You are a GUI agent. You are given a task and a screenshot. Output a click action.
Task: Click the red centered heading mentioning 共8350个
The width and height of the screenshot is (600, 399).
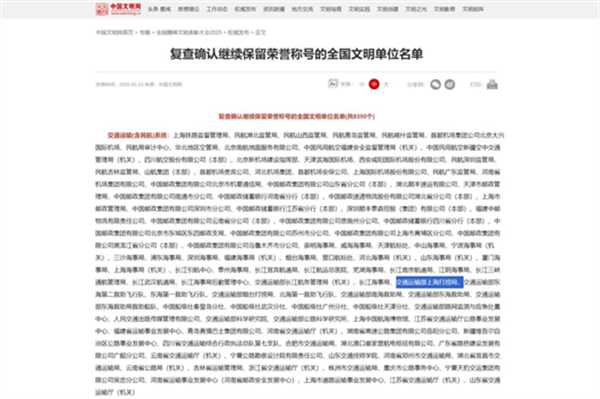297,116
